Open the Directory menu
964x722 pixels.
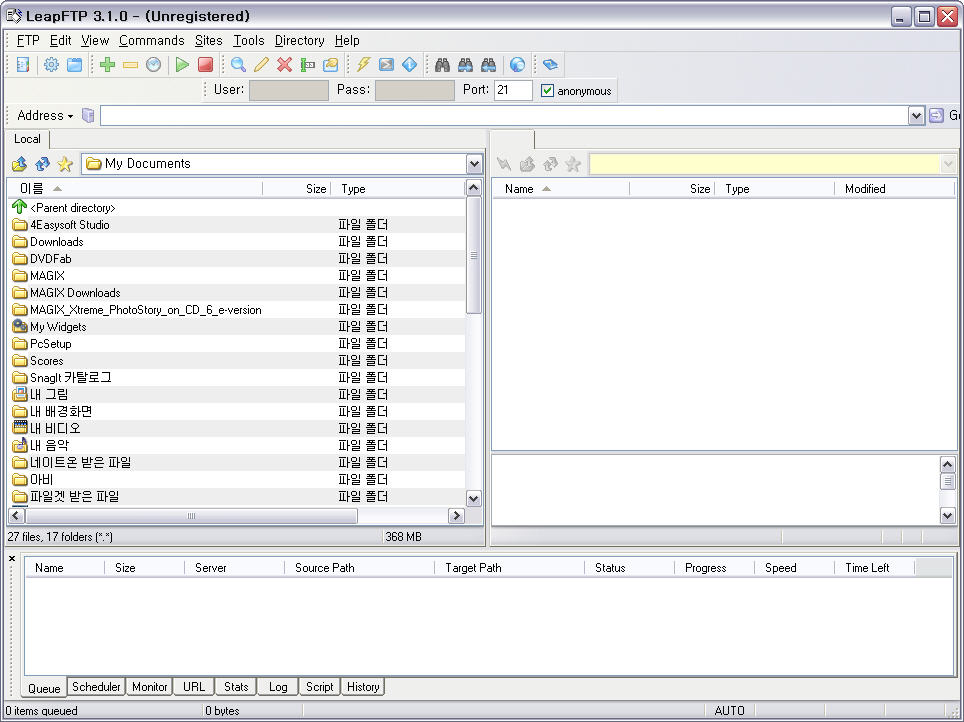pos(299,41)
